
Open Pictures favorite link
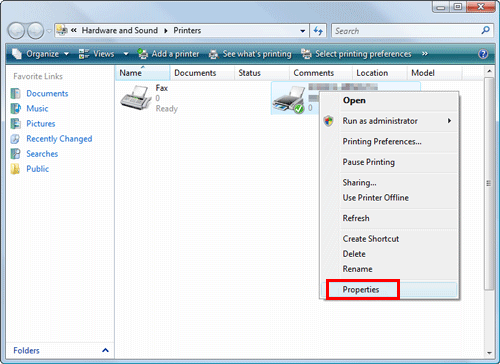click(41, 124)
